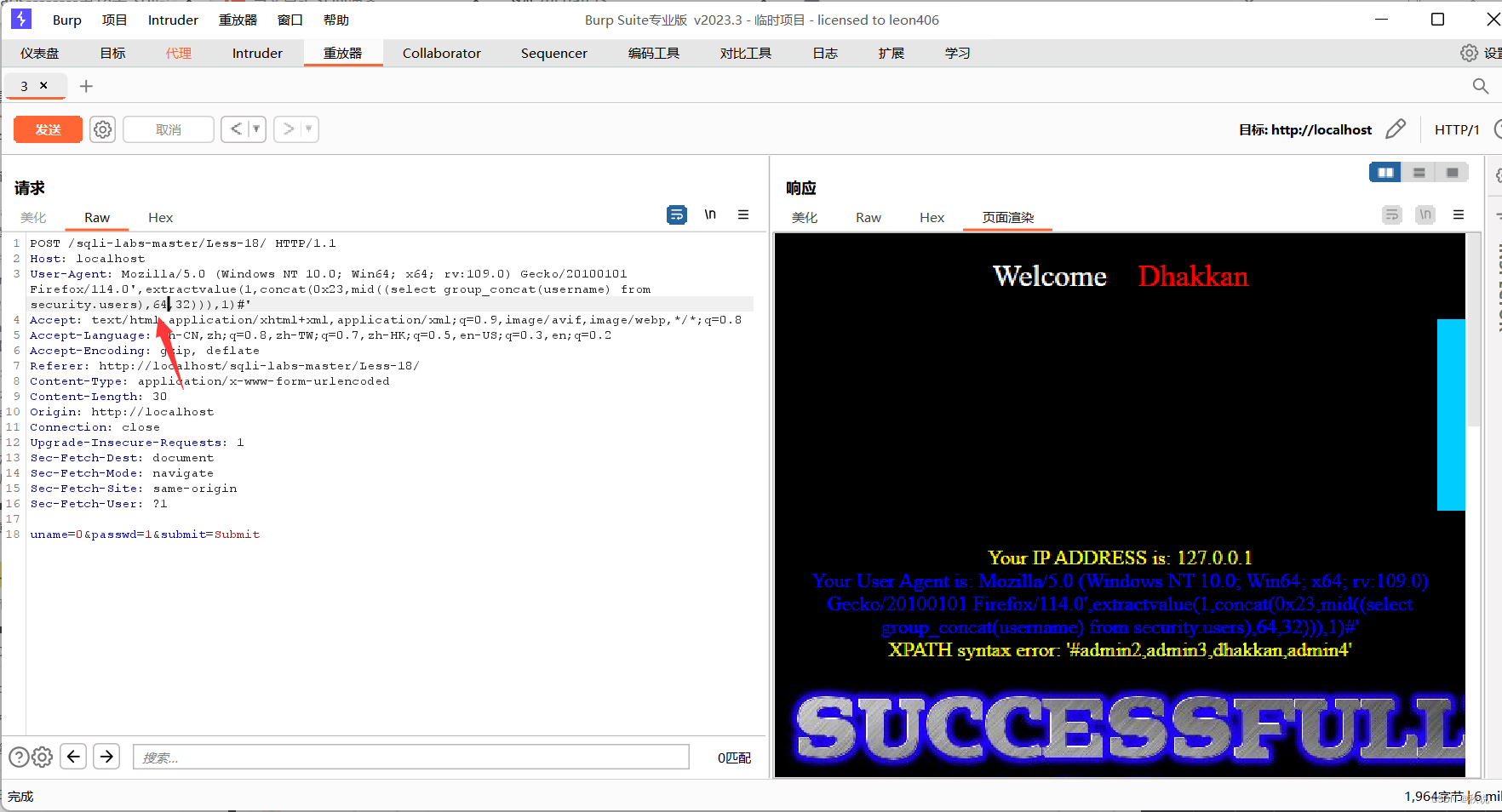Click the request body line uname=0&passwd=1
Viewport: 1502px width, 812px height.
pyautogui.click(x=145, y=535)
